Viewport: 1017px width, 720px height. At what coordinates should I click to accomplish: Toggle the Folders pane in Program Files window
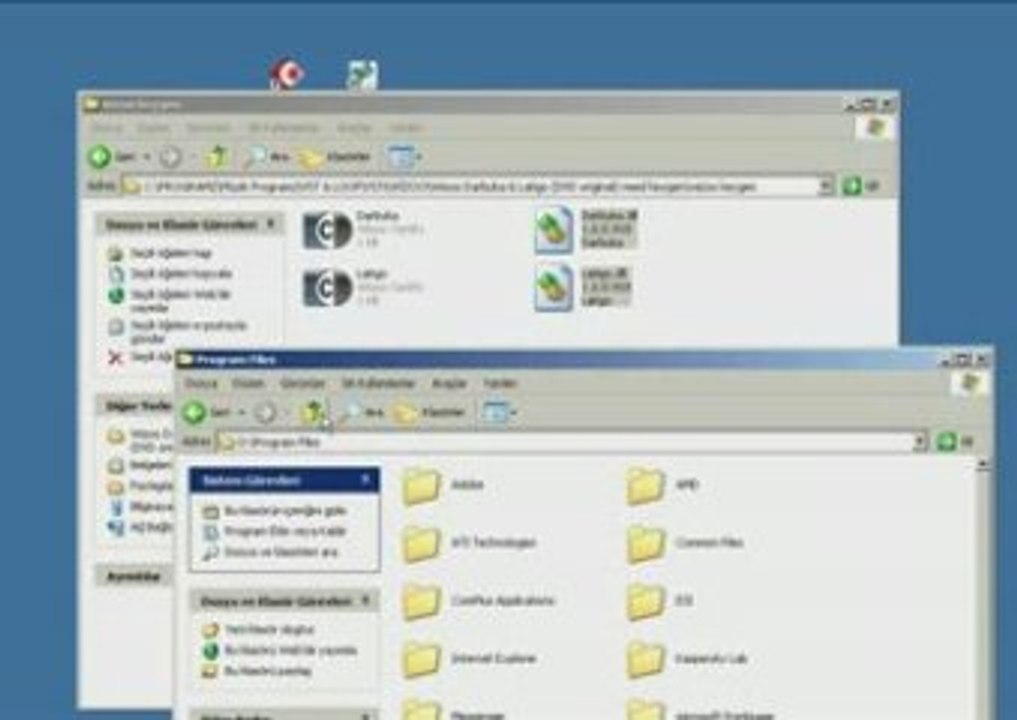point(431,413)
